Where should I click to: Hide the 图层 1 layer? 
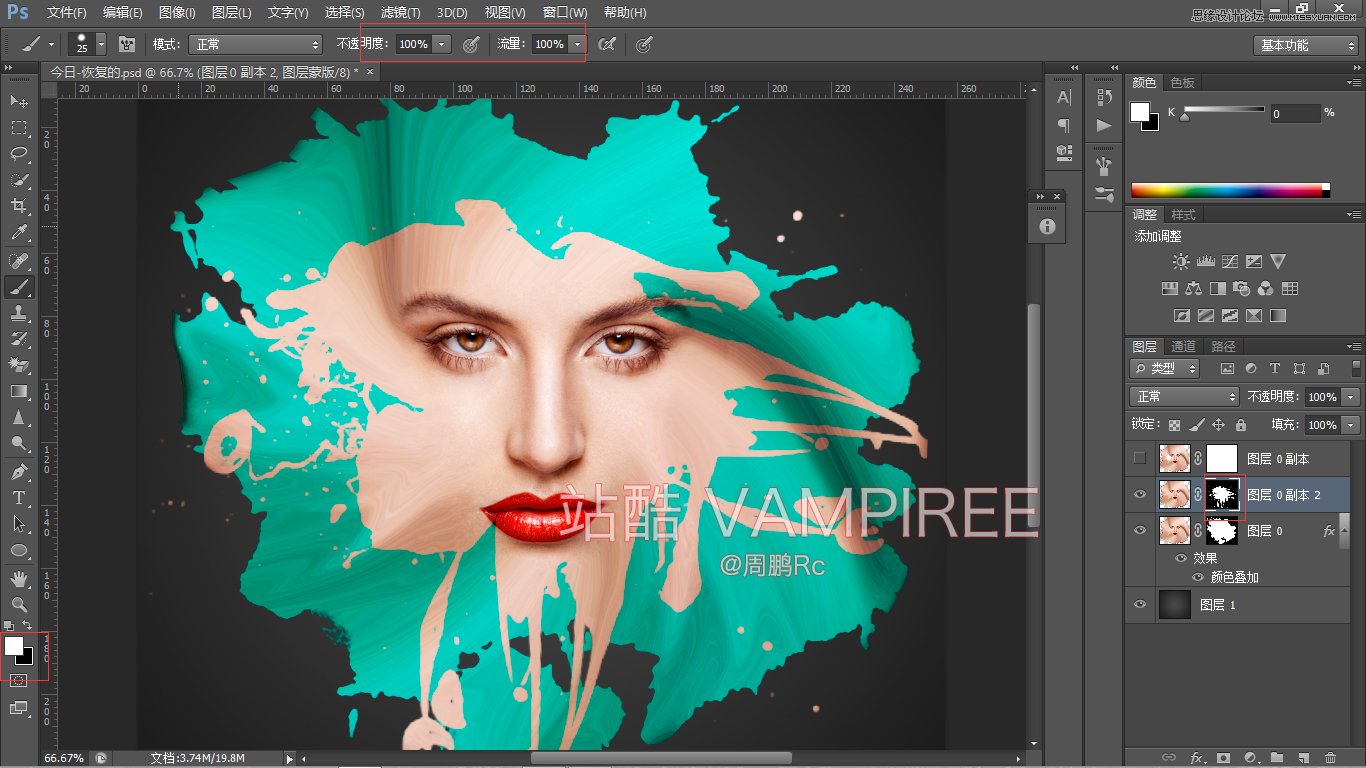coord(1139,604)
